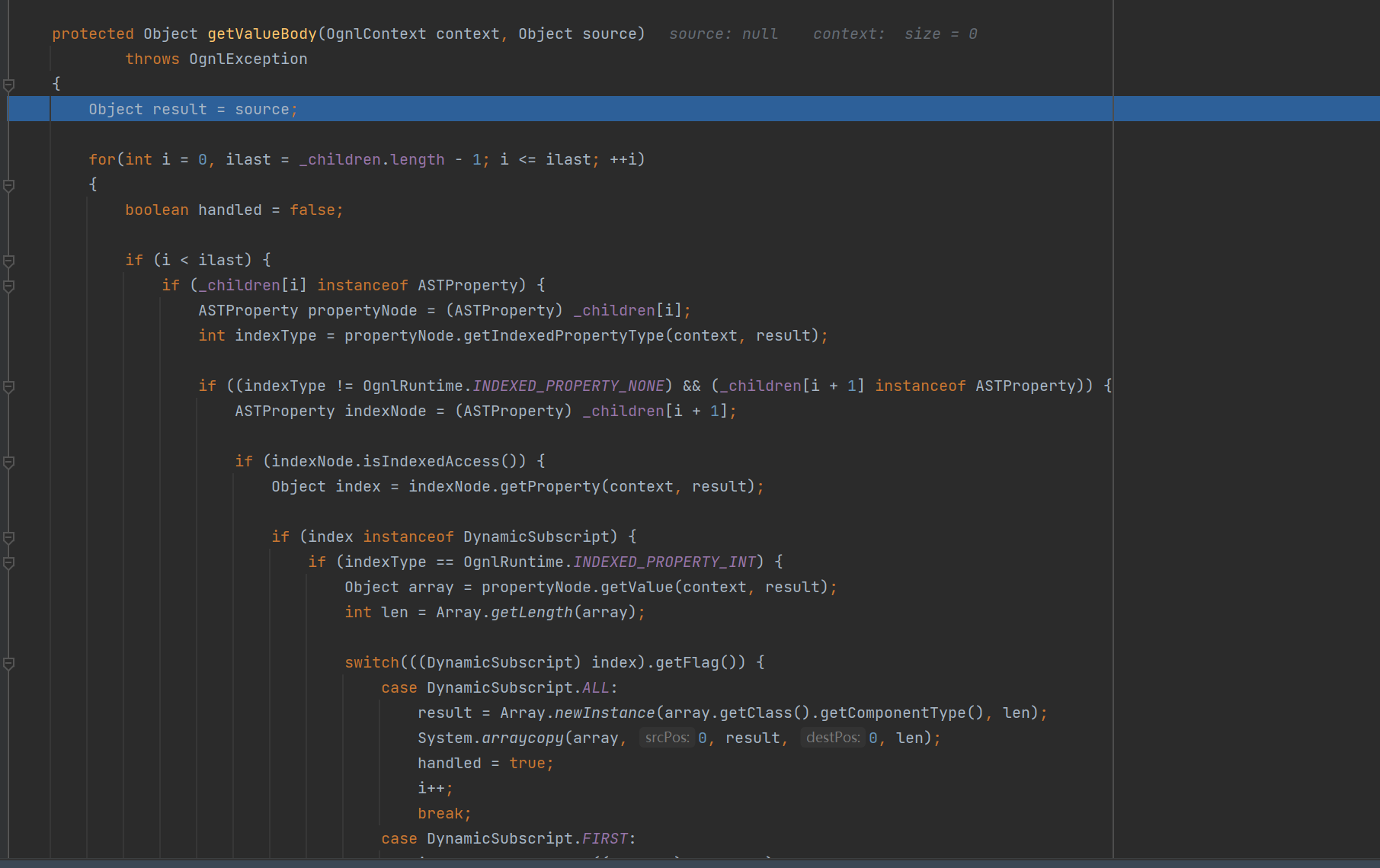Fold the 'indexNode.isIndexedAccess()' if block
The height and width of the screenshot is (868, 1380).
tap(9, 462)
